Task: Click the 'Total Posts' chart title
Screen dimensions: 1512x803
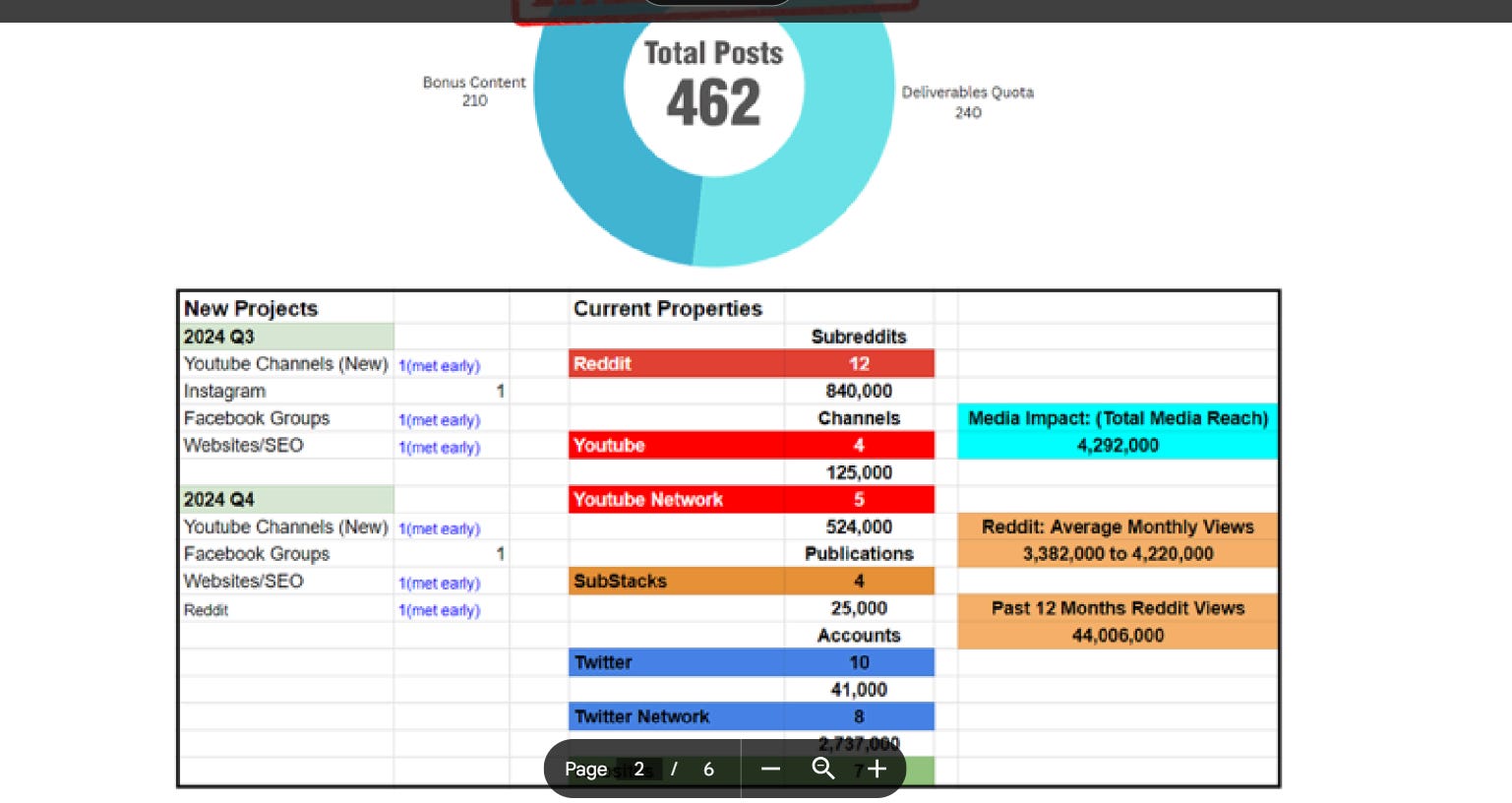Action: 713,53
